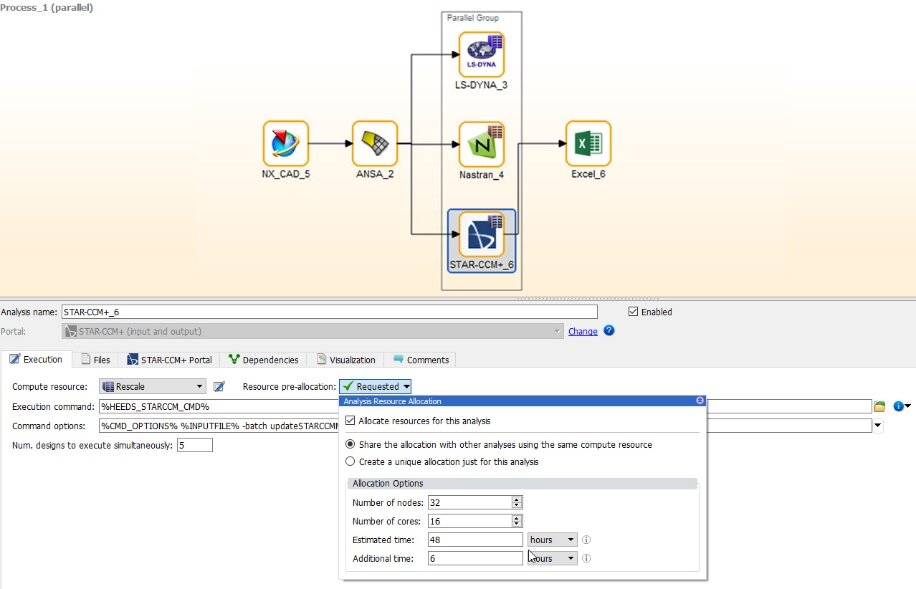Image resolution: width=916 pixels, height=589 pixels.
Task: Decrease the Number of nodes value
Action: pos(517,505)
